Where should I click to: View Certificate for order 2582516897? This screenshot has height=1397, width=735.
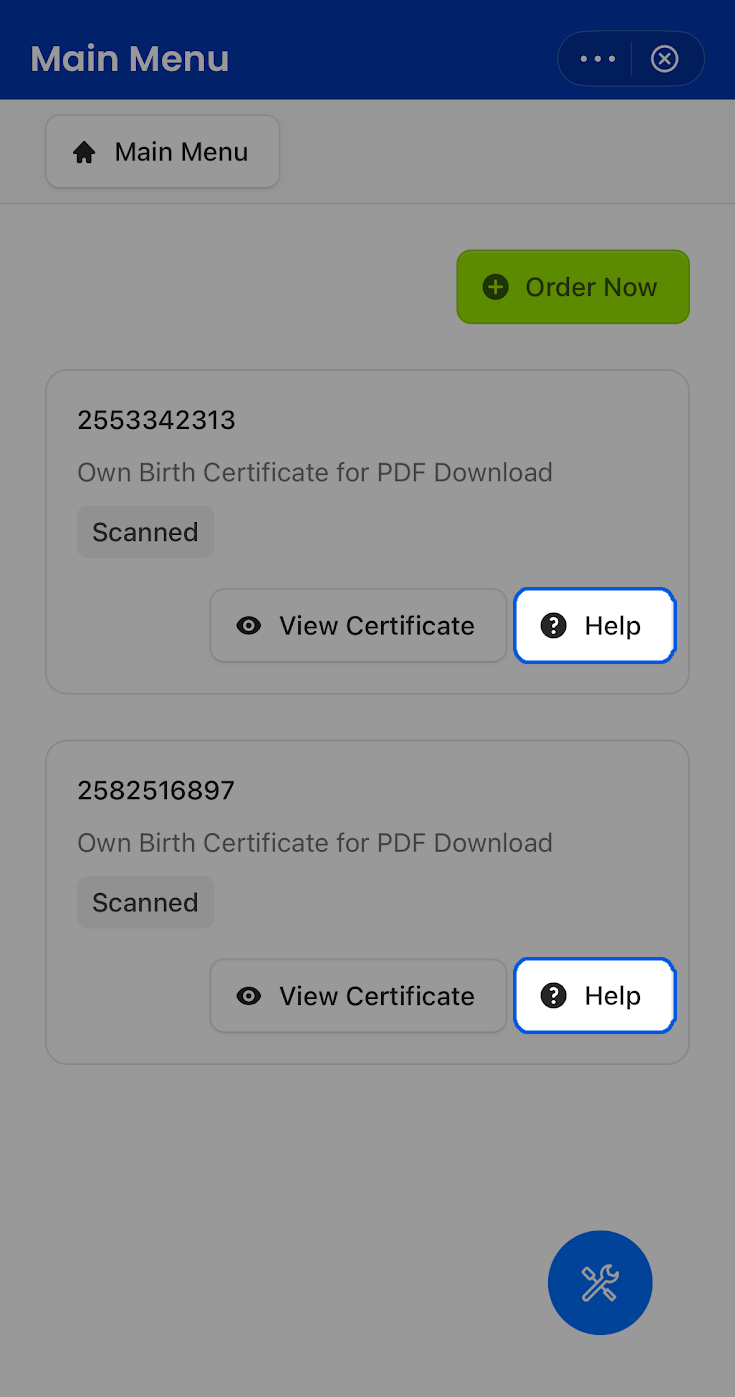(x=358, y=996)
